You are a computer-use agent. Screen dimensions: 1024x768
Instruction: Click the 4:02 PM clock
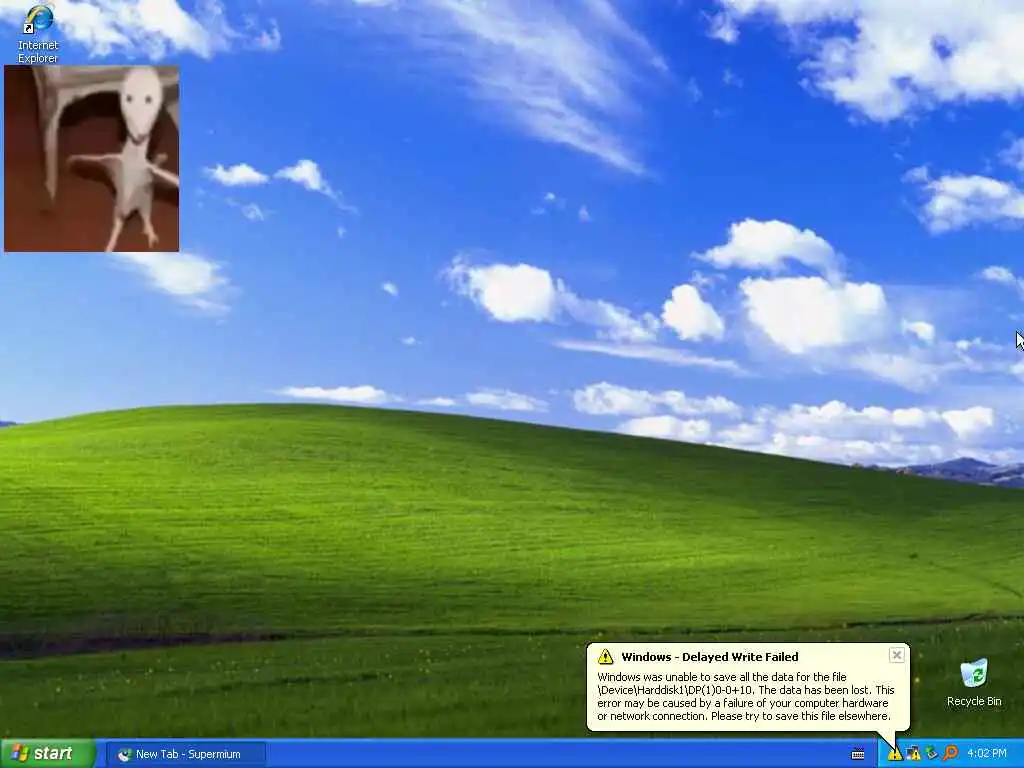click(987, 754)
